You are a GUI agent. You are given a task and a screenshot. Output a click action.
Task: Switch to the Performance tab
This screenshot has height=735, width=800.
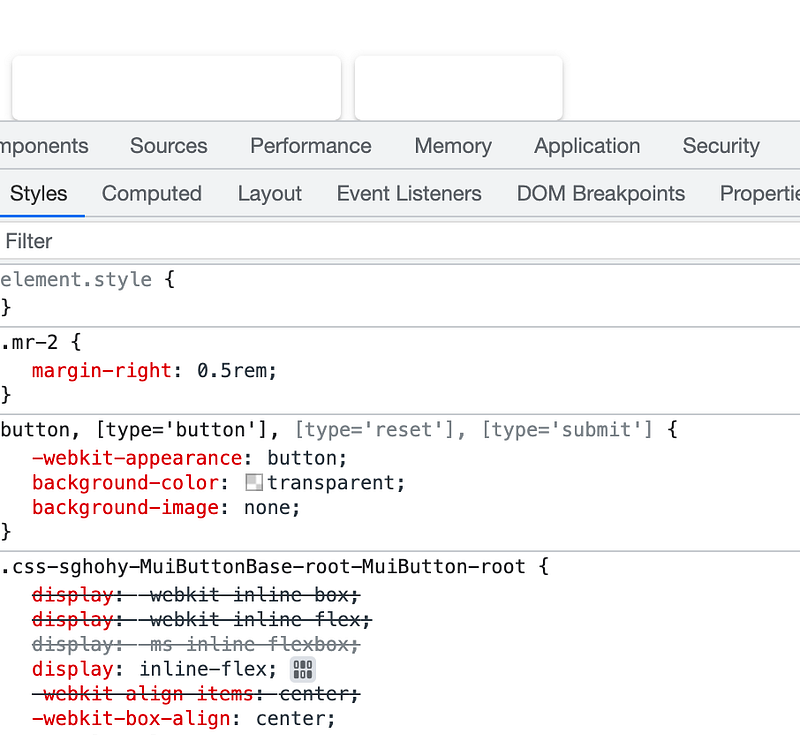point(311,146)
